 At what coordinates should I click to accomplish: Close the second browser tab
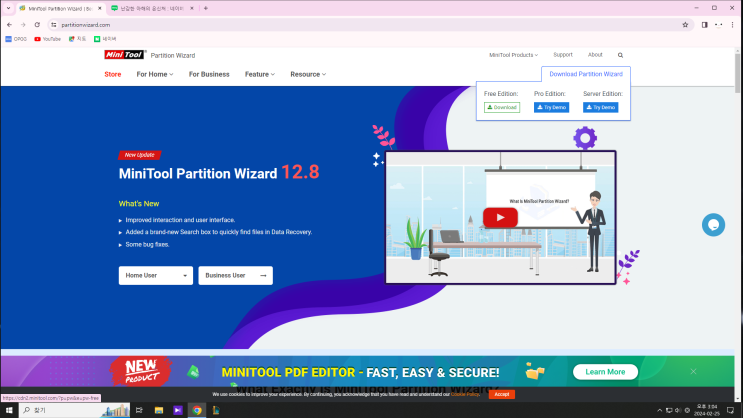pyautogui.click(x=192, y=8)
